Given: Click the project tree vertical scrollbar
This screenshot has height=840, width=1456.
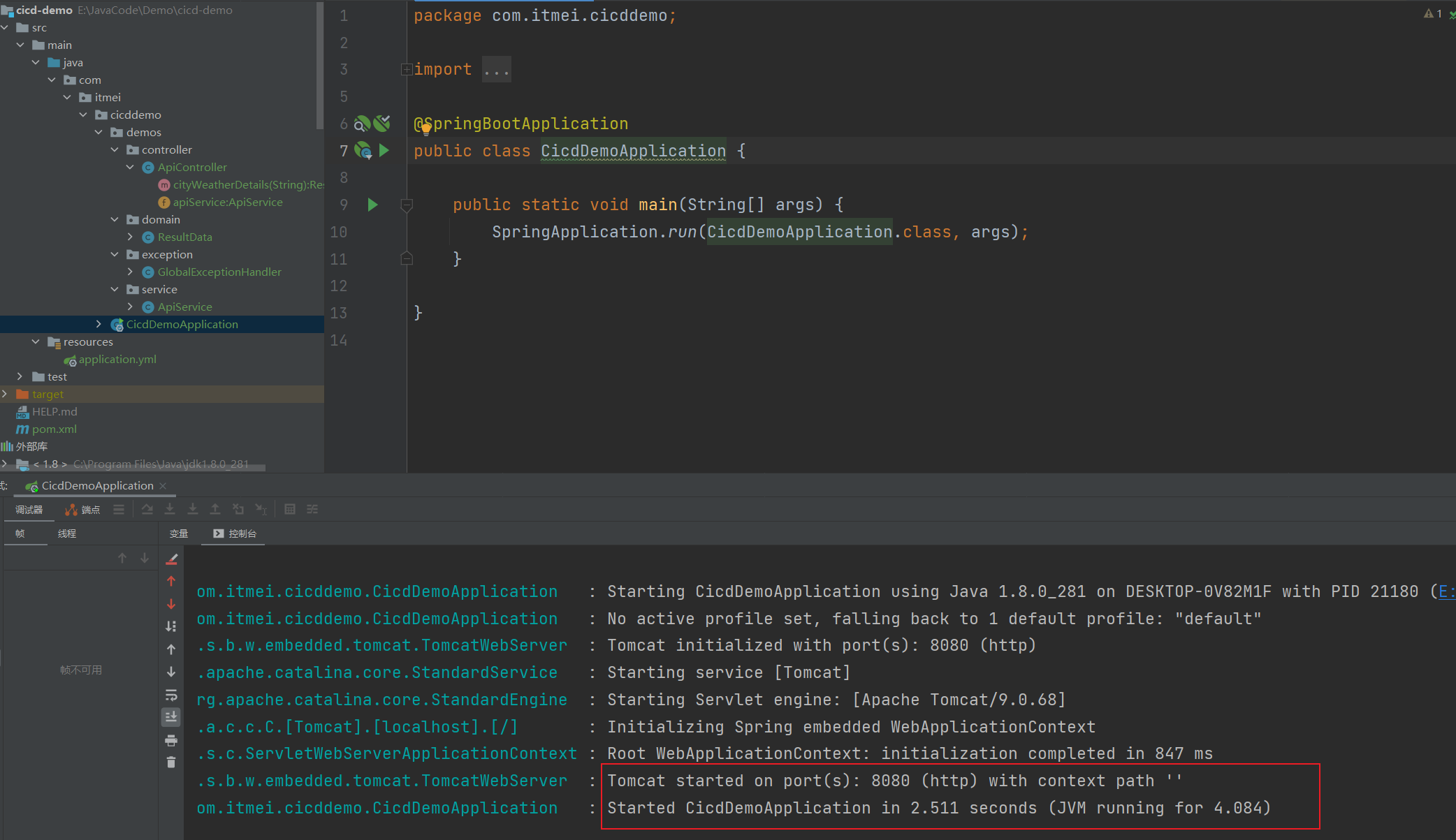Looking at the screenshot, I should point(320,66).
